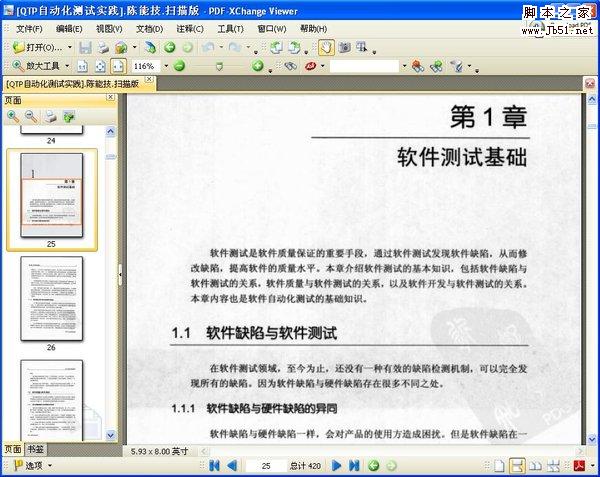Click the find next icon beside search box
This screenshot has height=477, width=600.
pos(436,66)
